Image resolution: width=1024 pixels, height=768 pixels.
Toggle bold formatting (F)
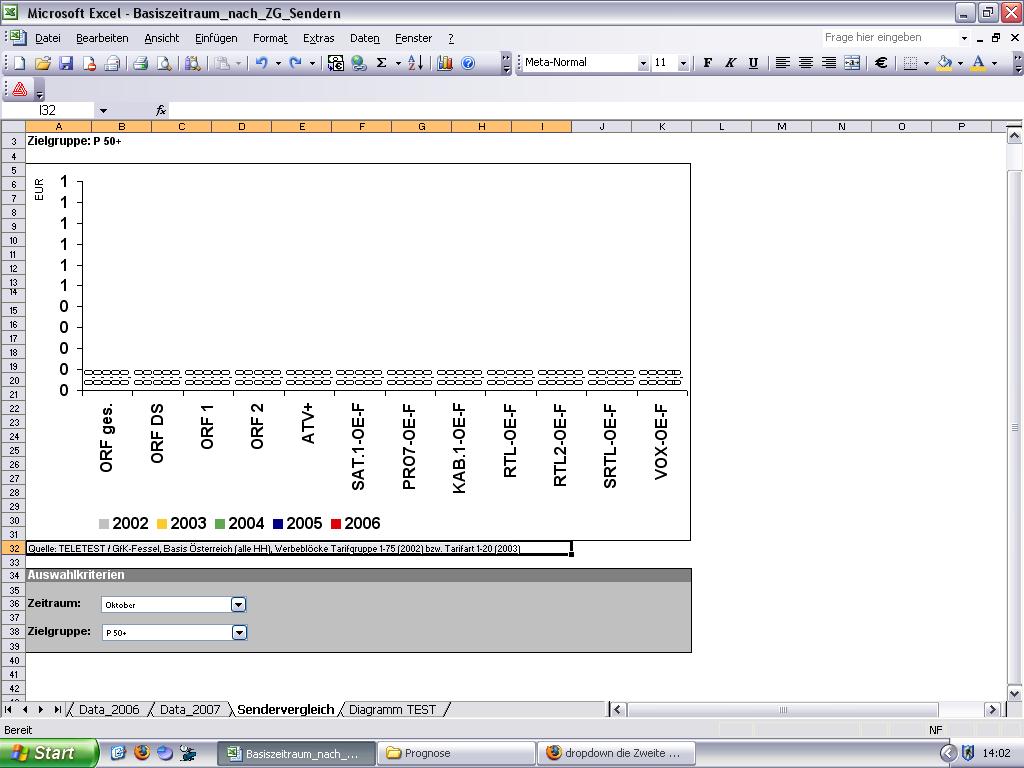pyautogui.click(x=707, y=63)
